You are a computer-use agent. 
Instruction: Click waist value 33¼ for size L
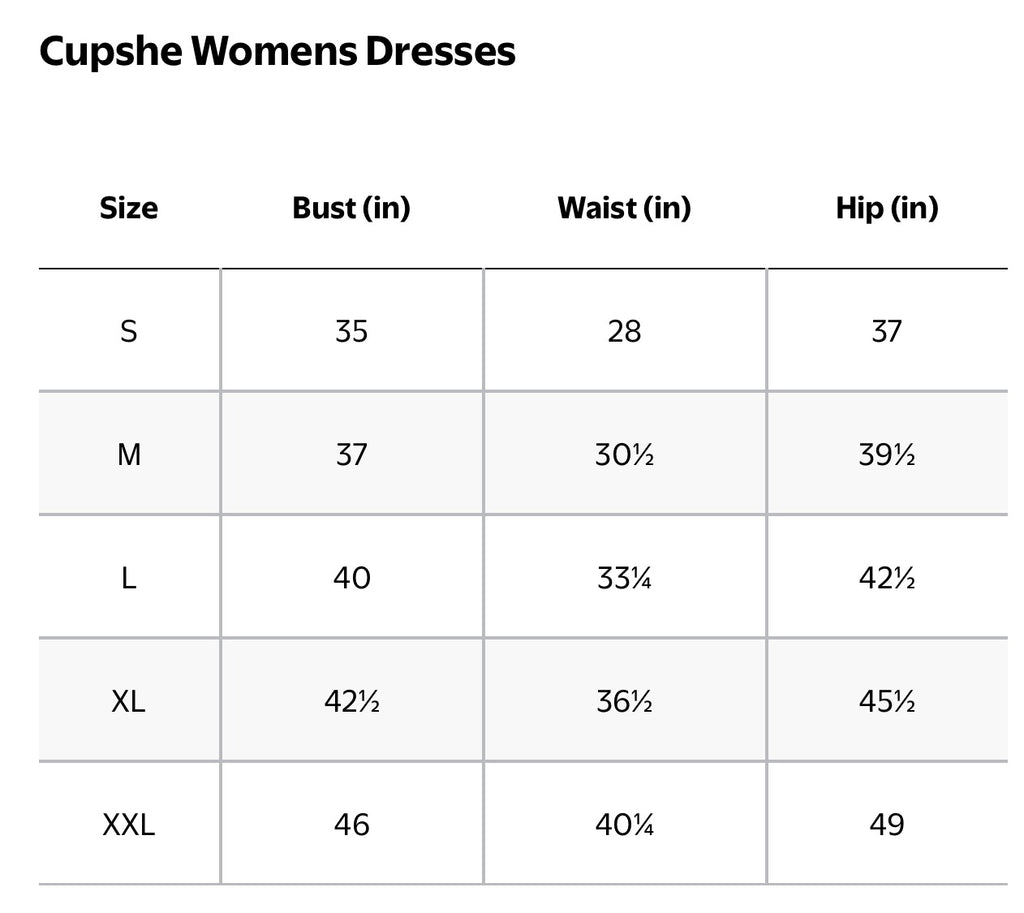tap(624, 578)
